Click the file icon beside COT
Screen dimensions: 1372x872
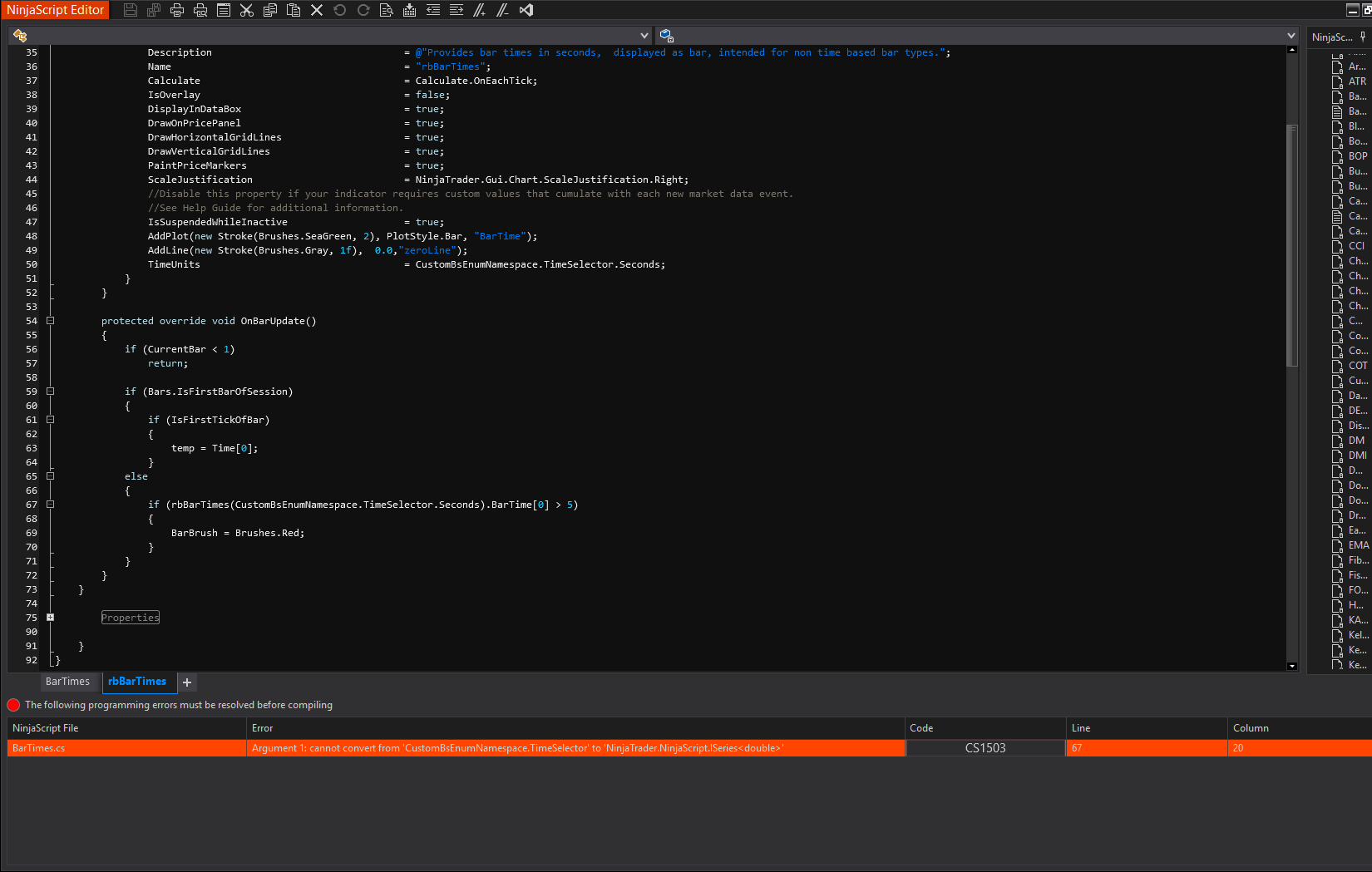point(1337,366)
